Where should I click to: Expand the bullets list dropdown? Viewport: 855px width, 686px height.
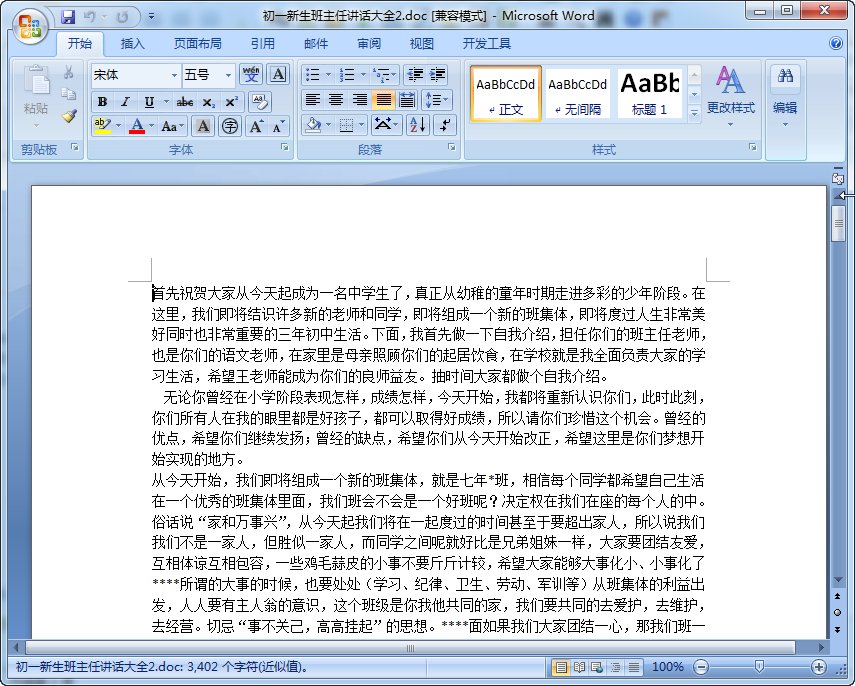pyautogui.click(x=328, y=74)
